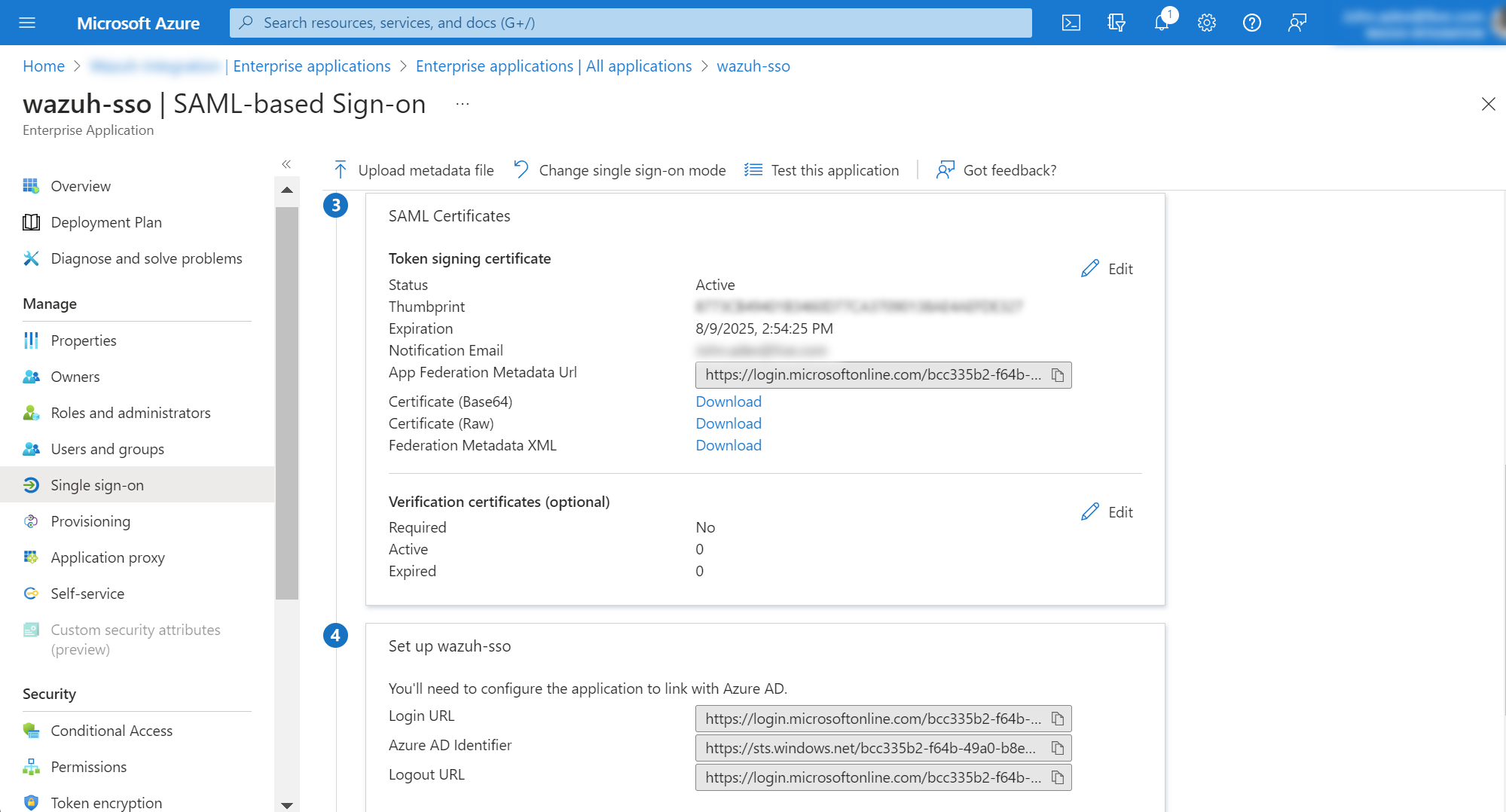
Task: Download the Certificate (Base64)
Action: (x=729, y=401)
